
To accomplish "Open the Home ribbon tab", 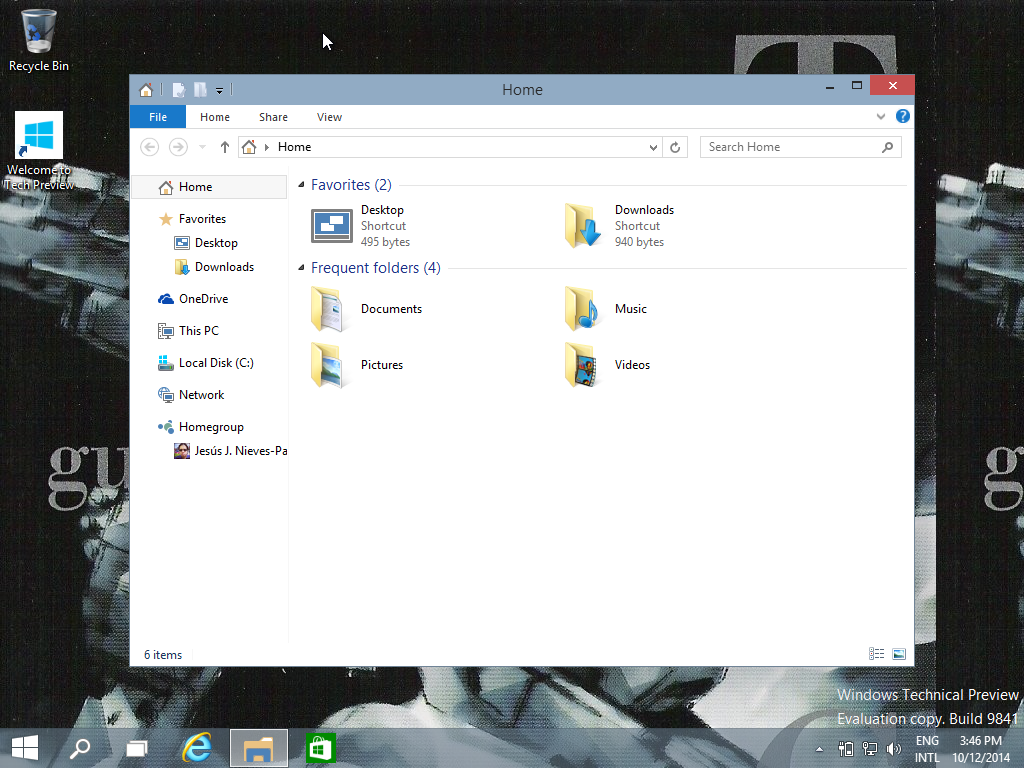I will [x=215, y=117].
